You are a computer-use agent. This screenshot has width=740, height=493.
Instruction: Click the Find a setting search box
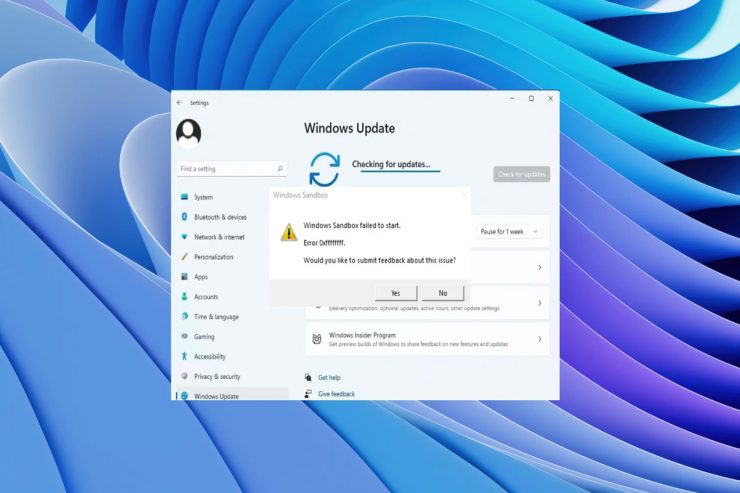click(x=227, y=169)
